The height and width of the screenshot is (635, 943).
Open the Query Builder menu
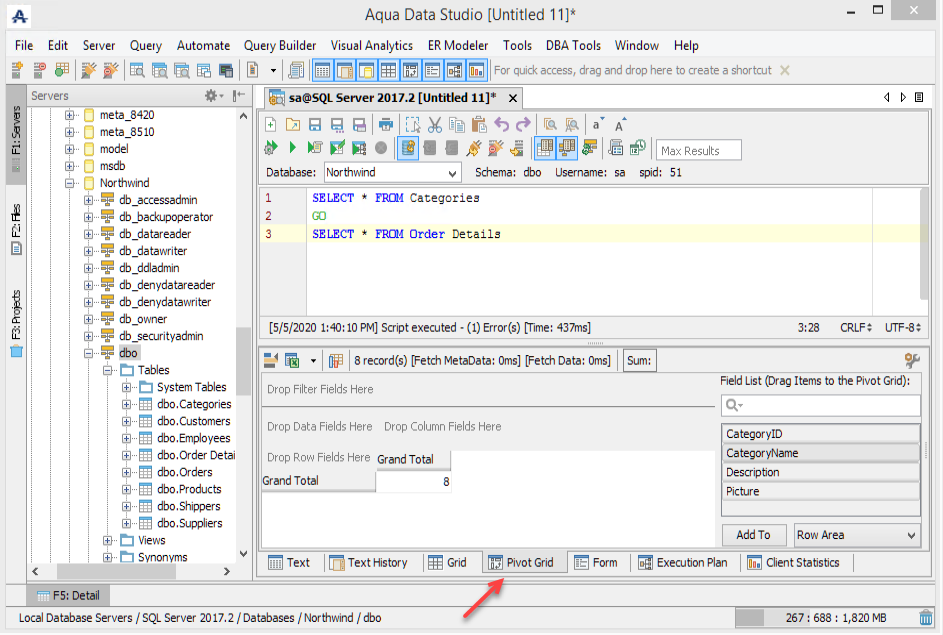coord(279,45)
